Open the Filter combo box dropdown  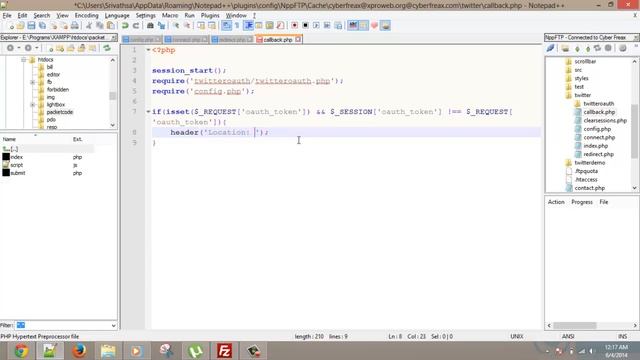(113, 325)
